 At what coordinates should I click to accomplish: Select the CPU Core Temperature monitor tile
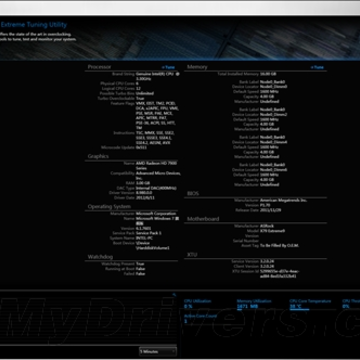click(310, 303)
